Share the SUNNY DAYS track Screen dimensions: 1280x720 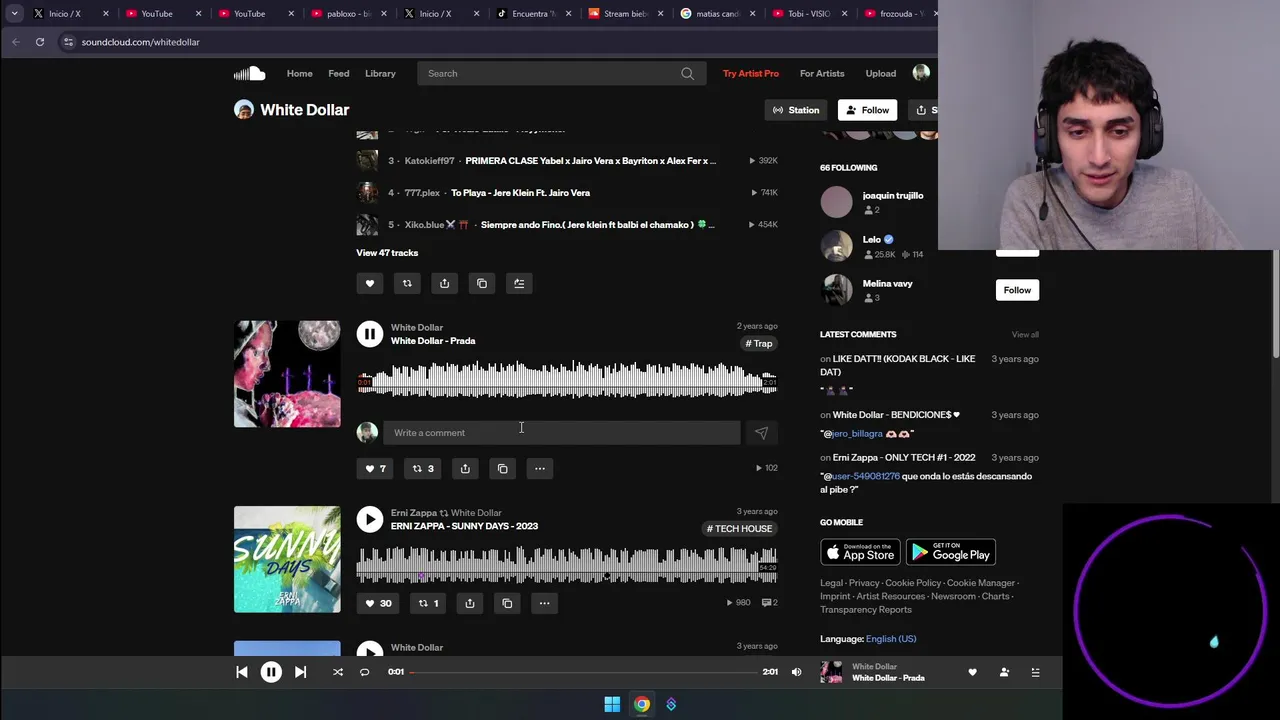click(x=470, y=603)
